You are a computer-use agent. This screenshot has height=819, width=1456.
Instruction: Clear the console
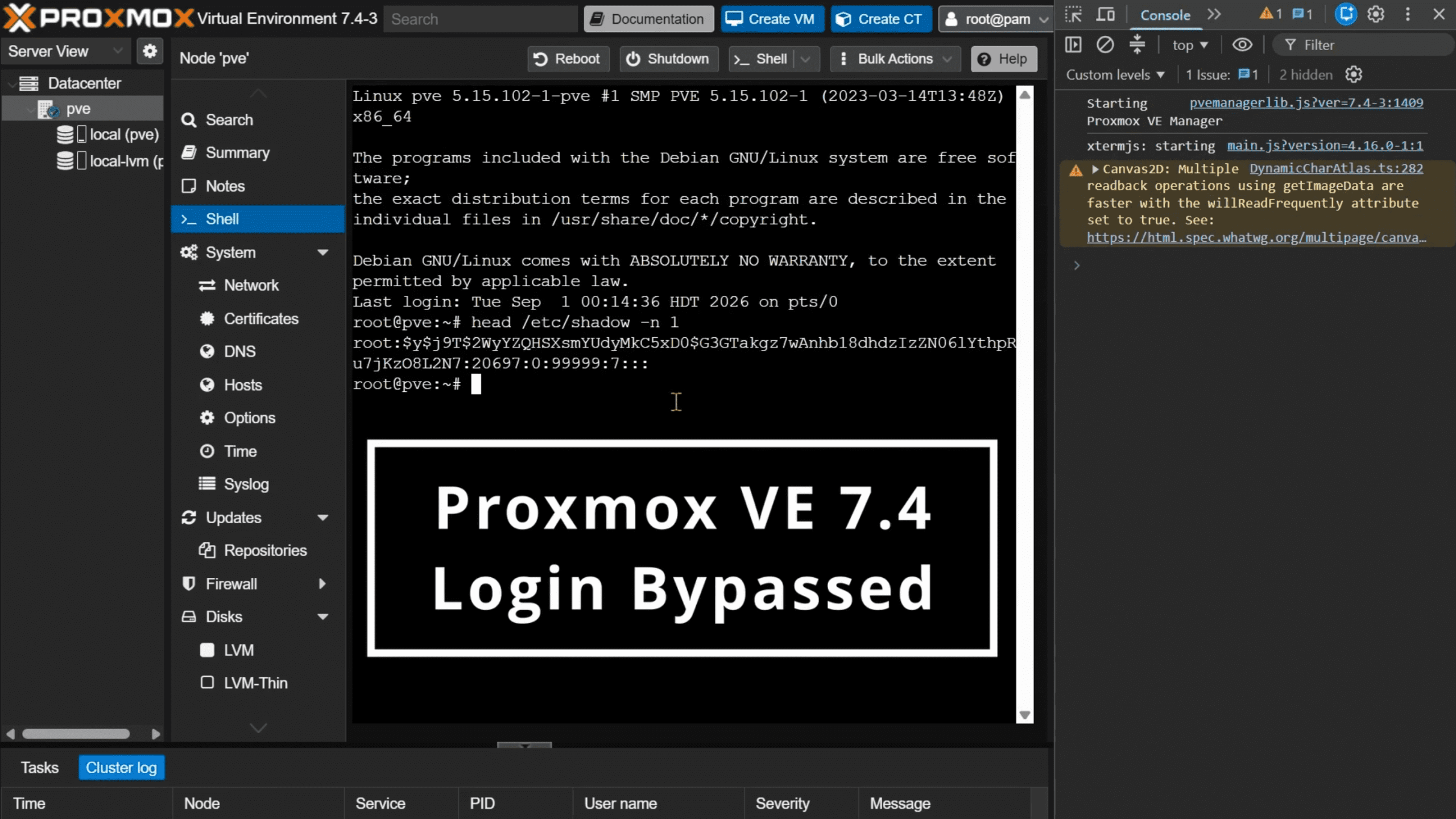[x=1105, y=45]
